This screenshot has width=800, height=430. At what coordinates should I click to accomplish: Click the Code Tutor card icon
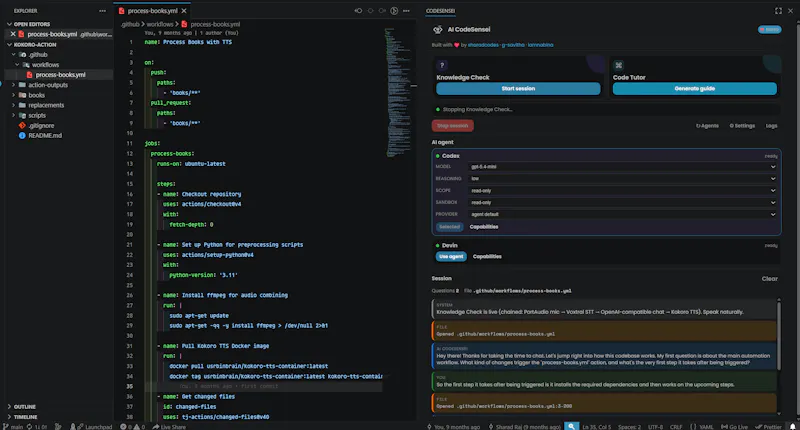click(x=618, y=65)
